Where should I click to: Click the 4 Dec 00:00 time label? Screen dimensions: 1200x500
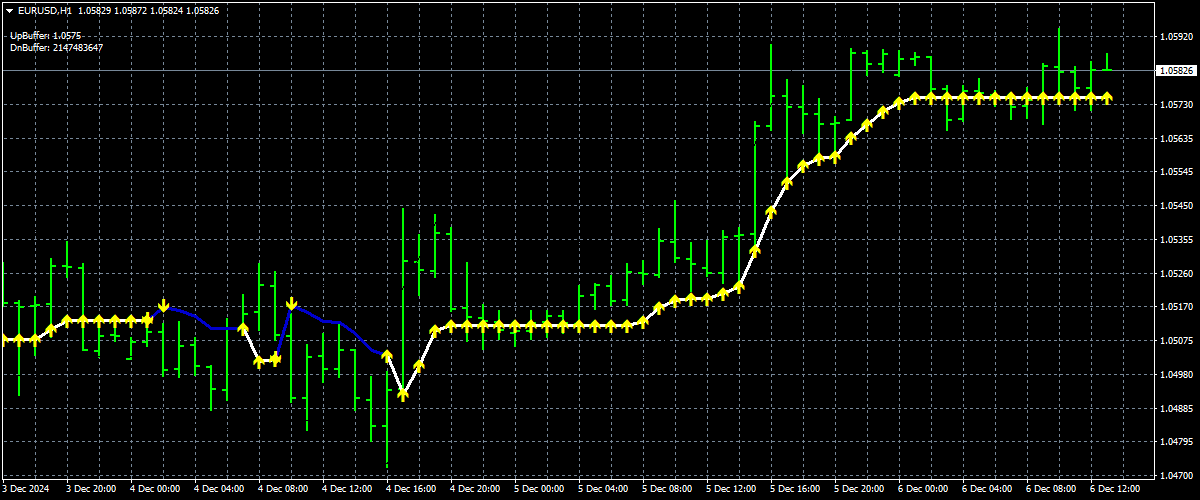click(x=155, y=490)
